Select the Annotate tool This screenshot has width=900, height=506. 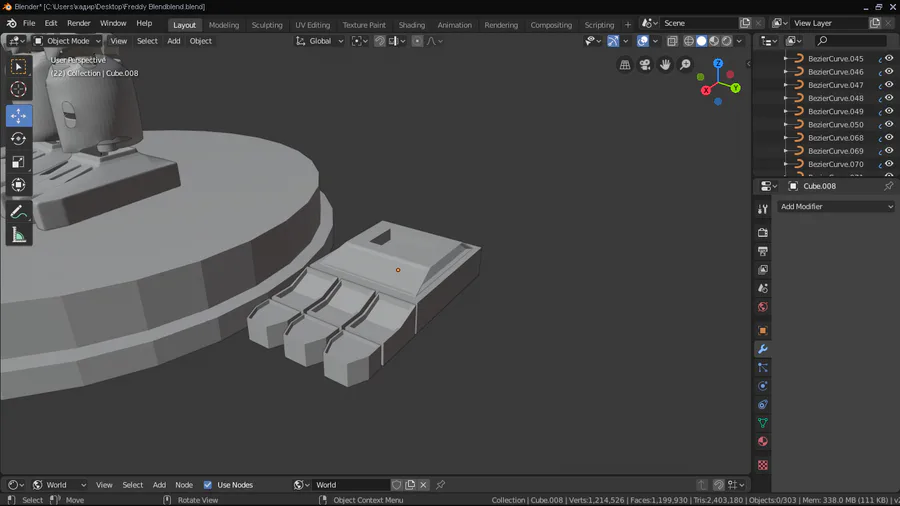tap(18, 212)
